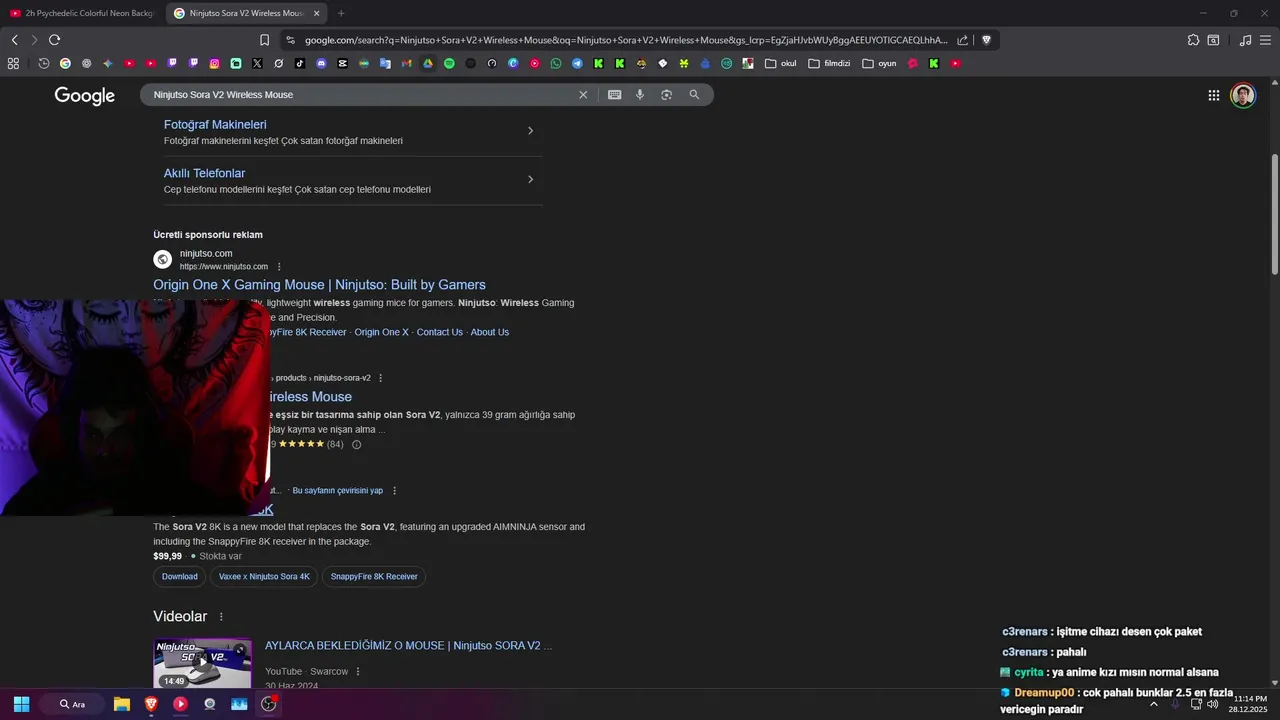Open the taskbar clock showing 11:14 PM
Image resolution: width=1280 pixels, height=720 pixels.
(x=1250, y=704)
